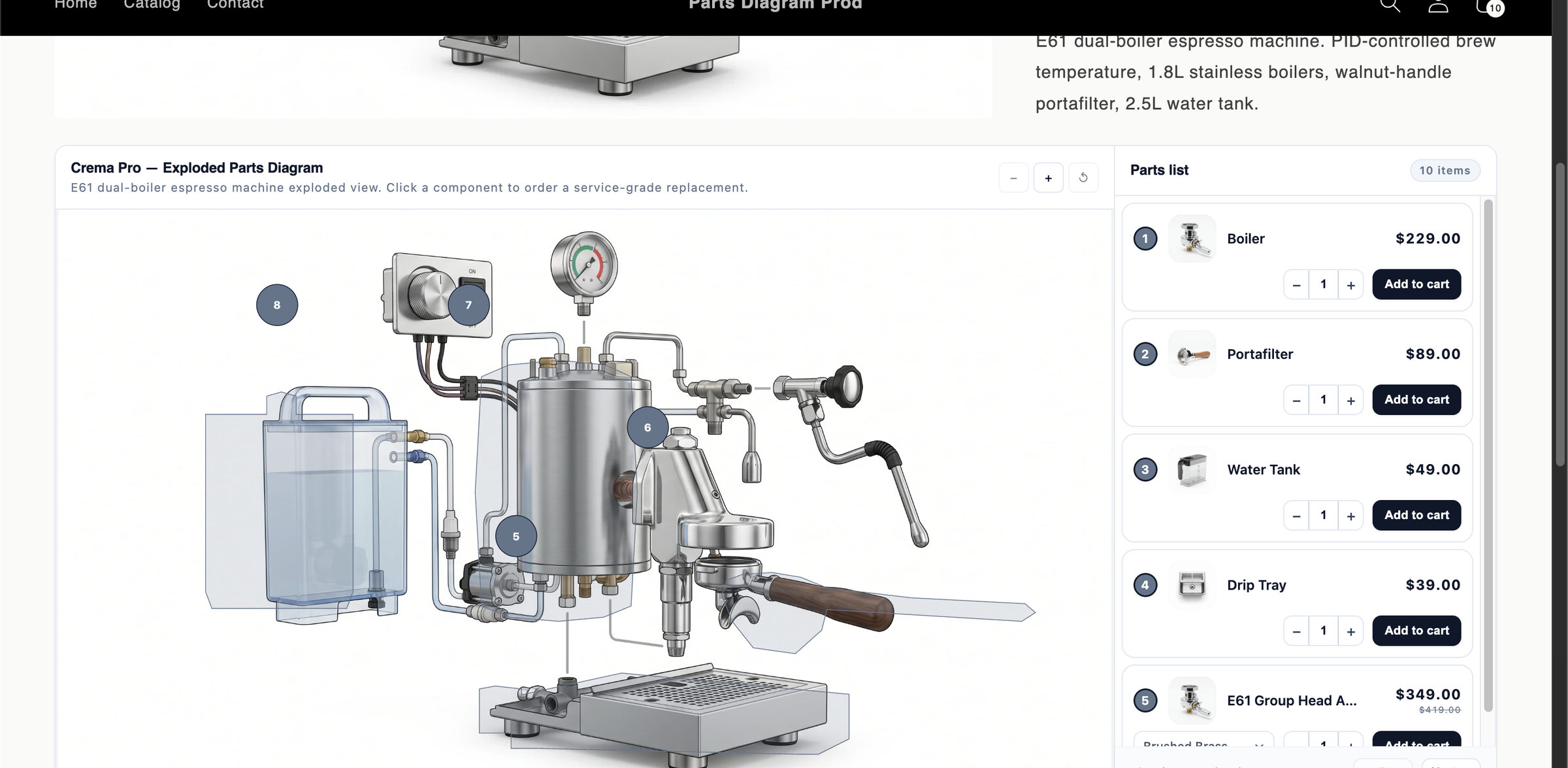This screenshot has height=768, width=1568.
Task: Increase Water Tank quantity
Action: (1350, 515)
